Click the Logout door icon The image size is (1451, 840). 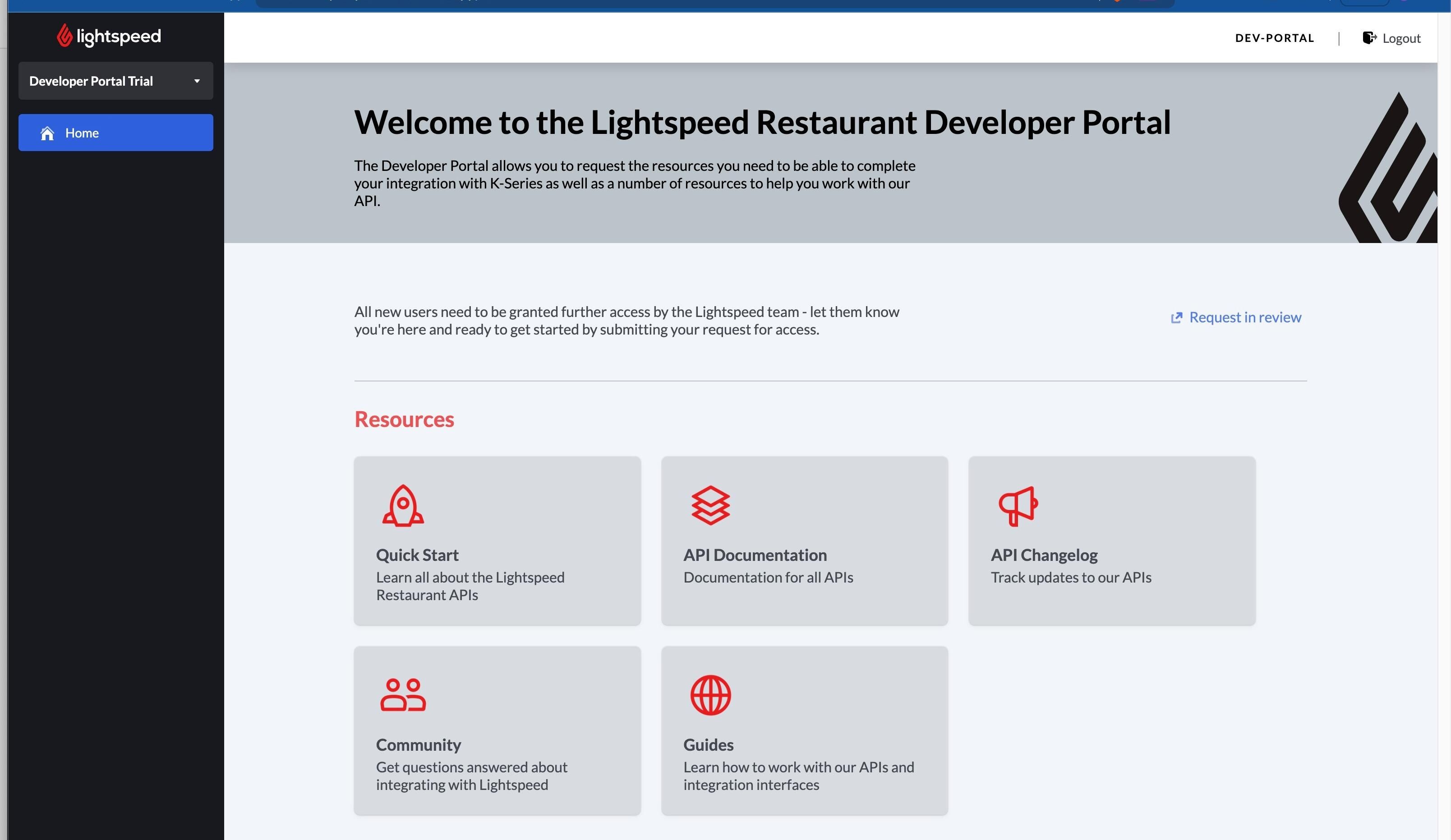click(x=1369, y=38)
